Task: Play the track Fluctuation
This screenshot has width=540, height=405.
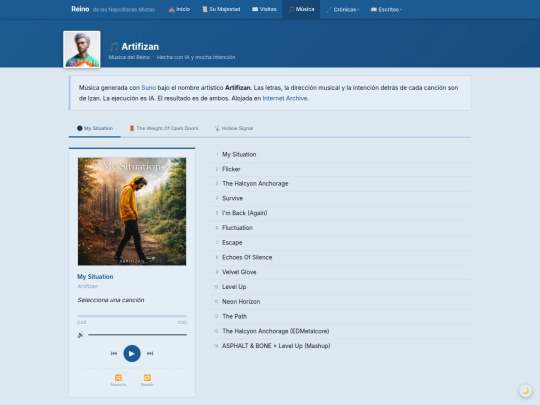Action: (341, 228)
